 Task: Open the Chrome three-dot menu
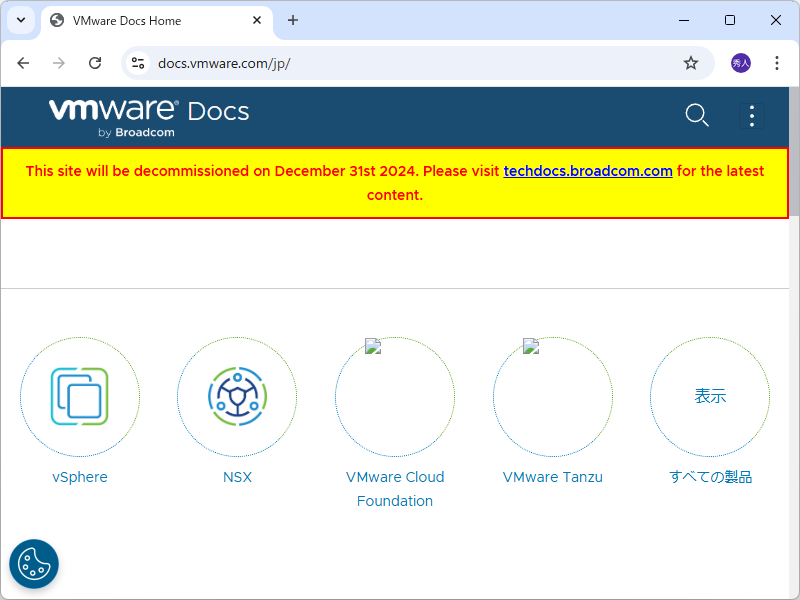(777, 62)
